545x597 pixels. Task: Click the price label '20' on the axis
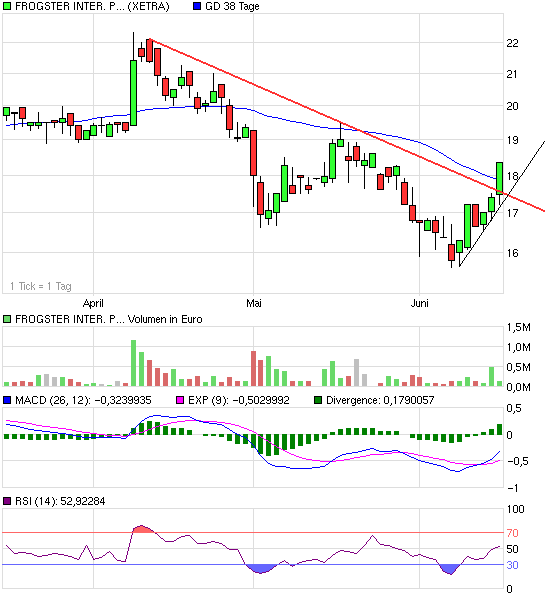point(513,106)
